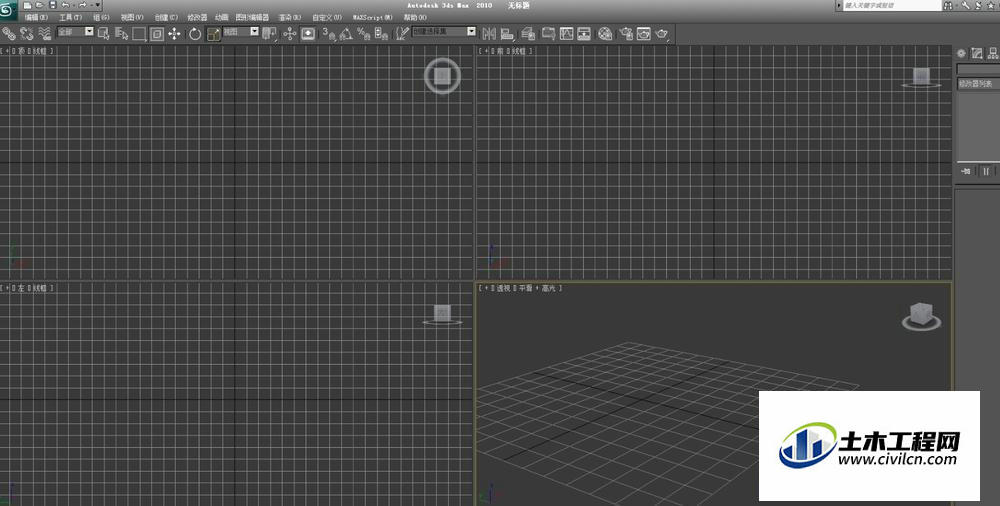Toggle the Spinner Snap button

tap(381, 33)
